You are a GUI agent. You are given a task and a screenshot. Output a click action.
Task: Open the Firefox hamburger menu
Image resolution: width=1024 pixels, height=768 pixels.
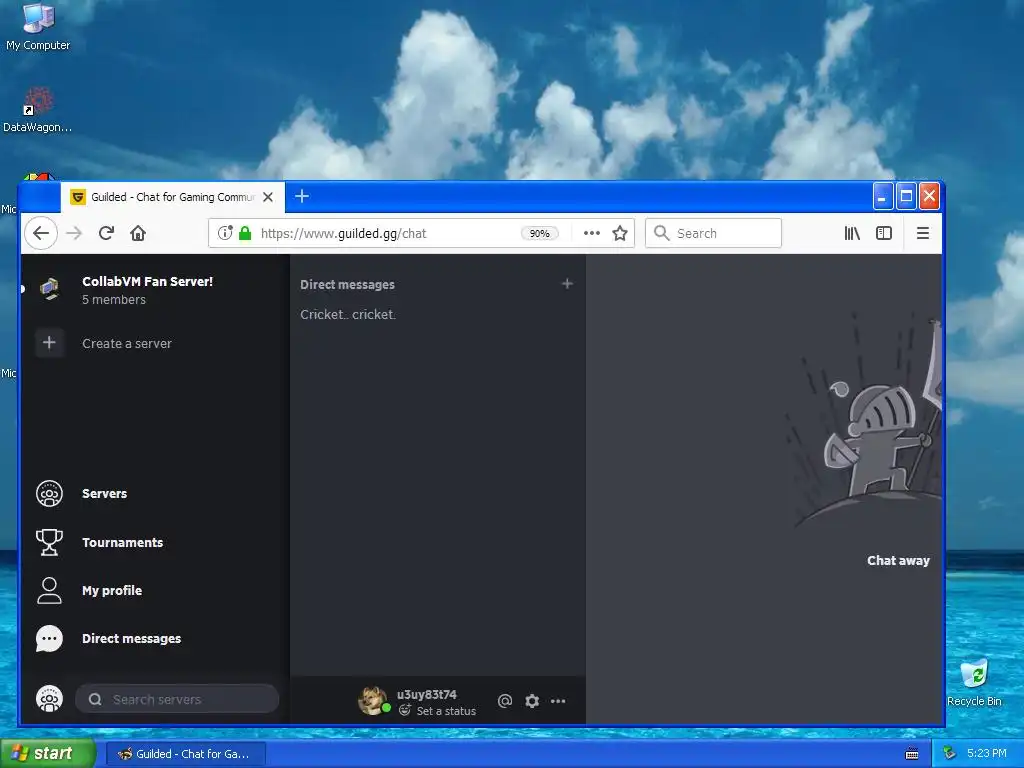923,233
